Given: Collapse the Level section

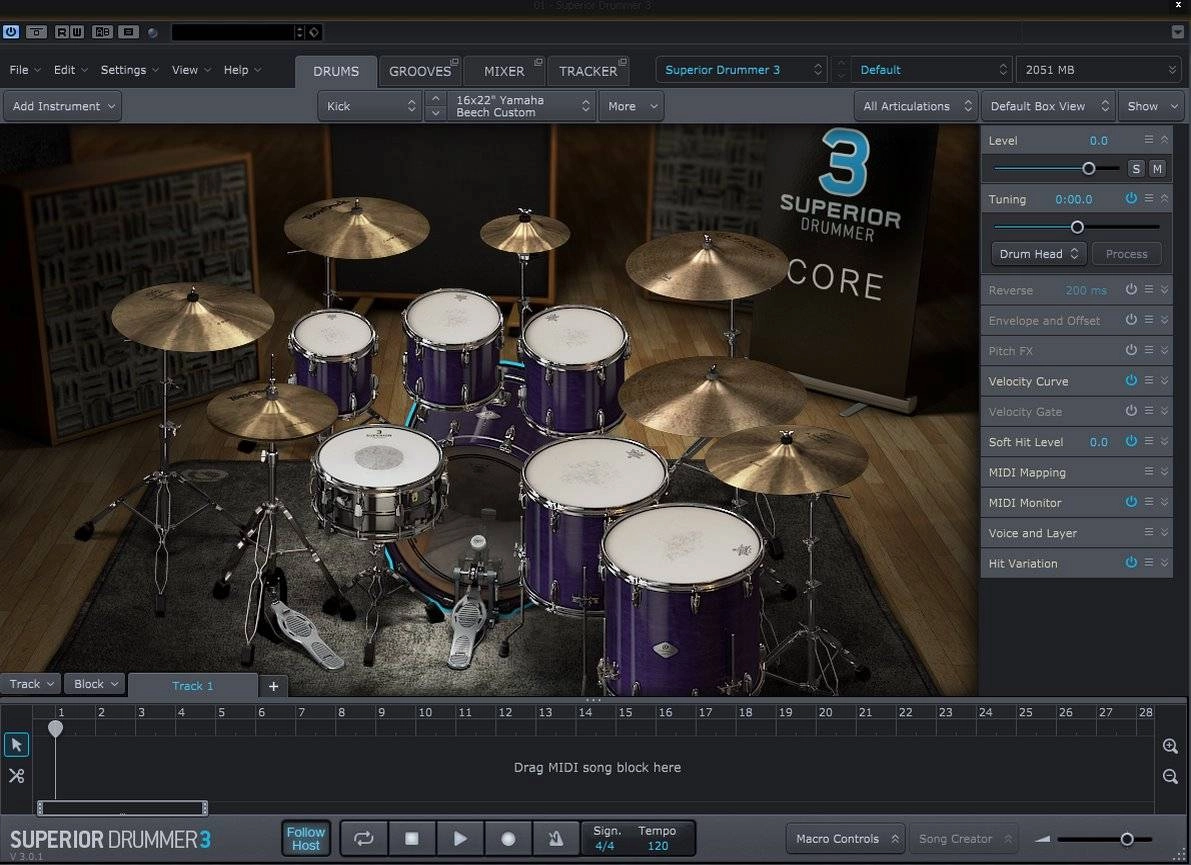Looking at the screenshot, I should point(1164,140).
